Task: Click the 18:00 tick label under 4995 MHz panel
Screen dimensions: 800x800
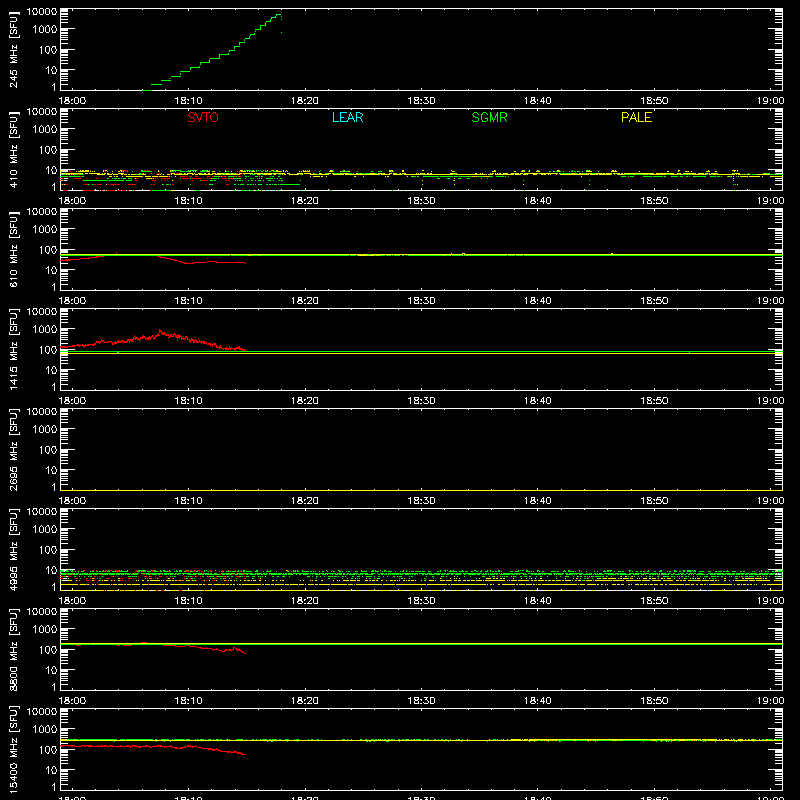Action: [x=72, y=601]
